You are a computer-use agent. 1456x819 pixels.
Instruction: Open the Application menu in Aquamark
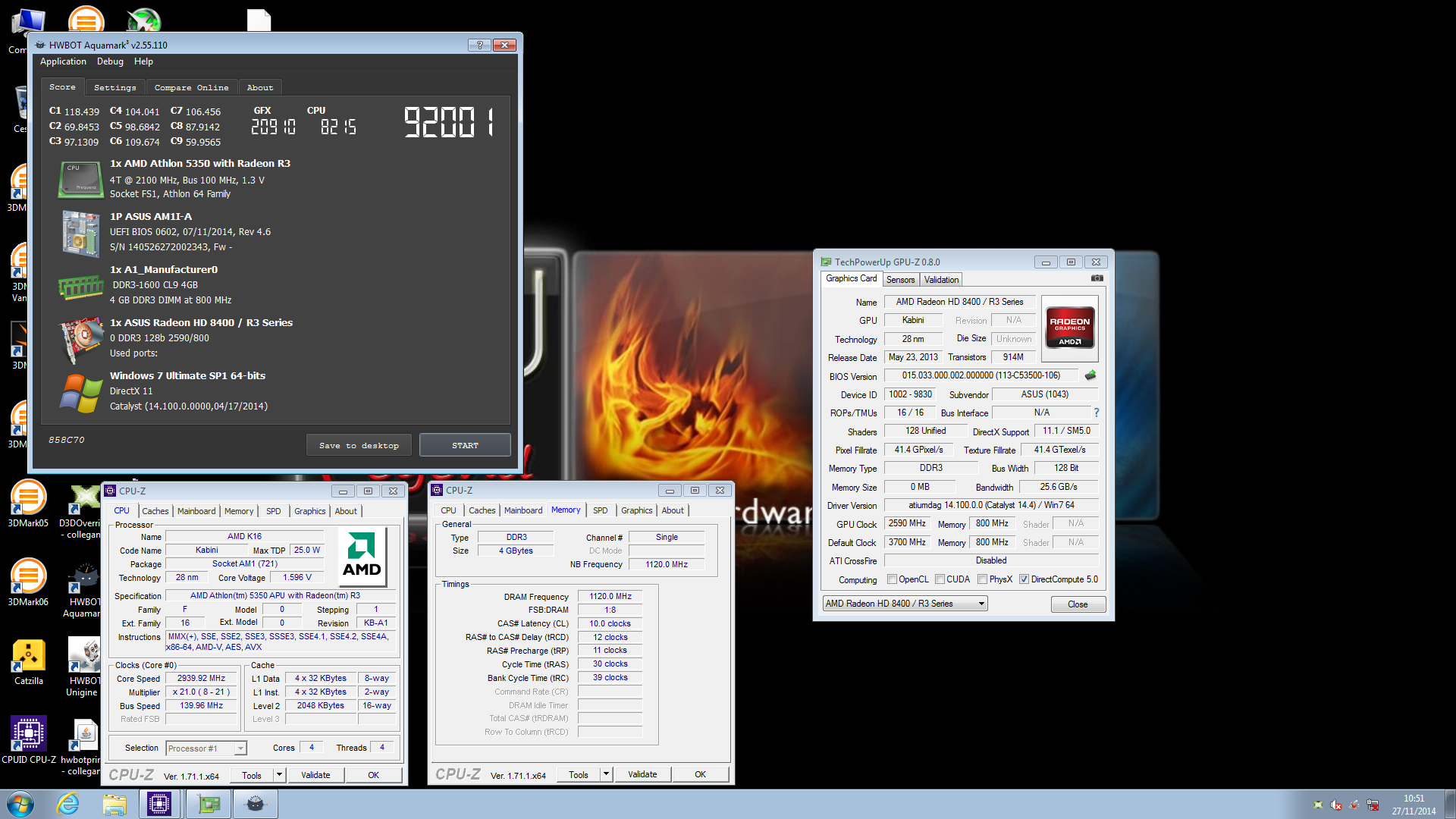pyautogui.click(x=63, y=61)
